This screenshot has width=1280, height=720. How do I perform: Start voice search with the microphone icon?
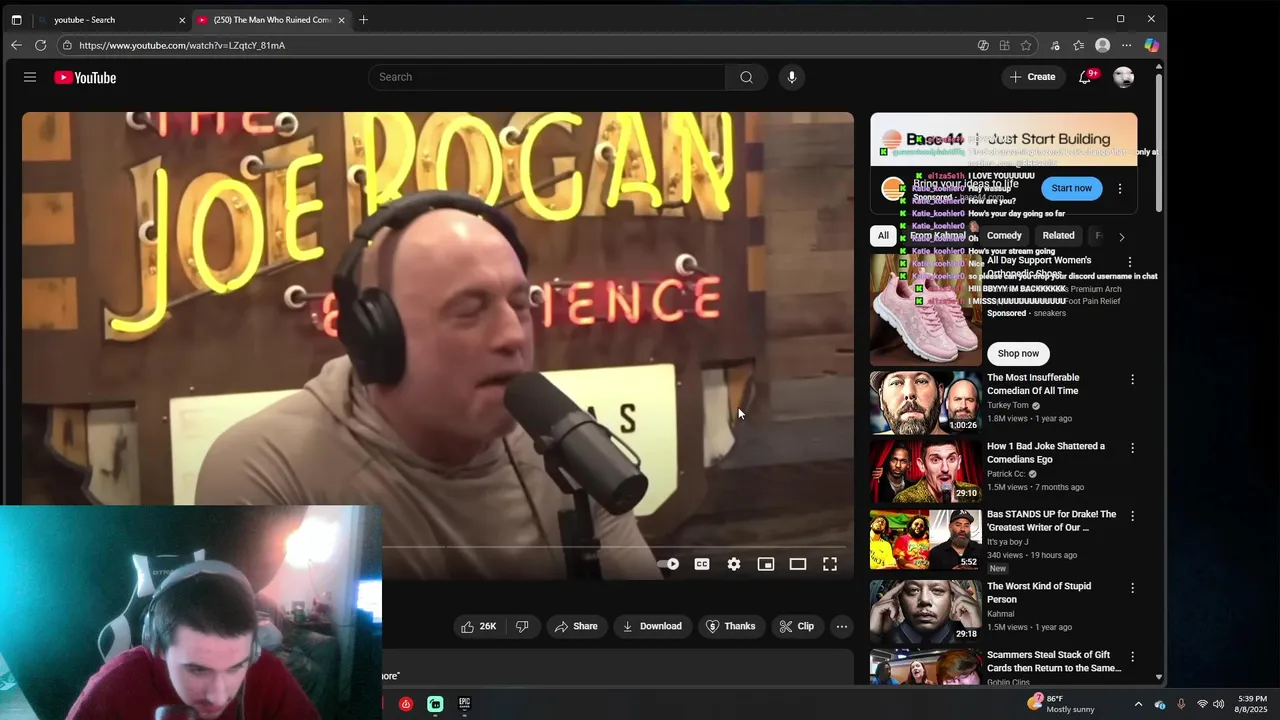pos(791,77)
